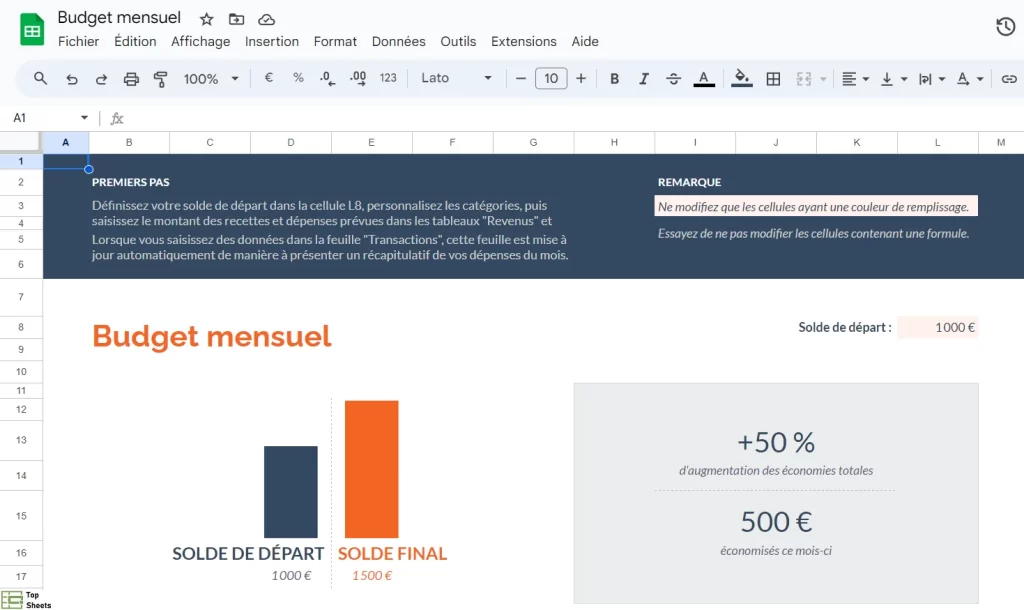Image resolution: width=1024 pixels, height=610 pixels.
Task: Open text rotation dropdown
Action: point(970,79)
